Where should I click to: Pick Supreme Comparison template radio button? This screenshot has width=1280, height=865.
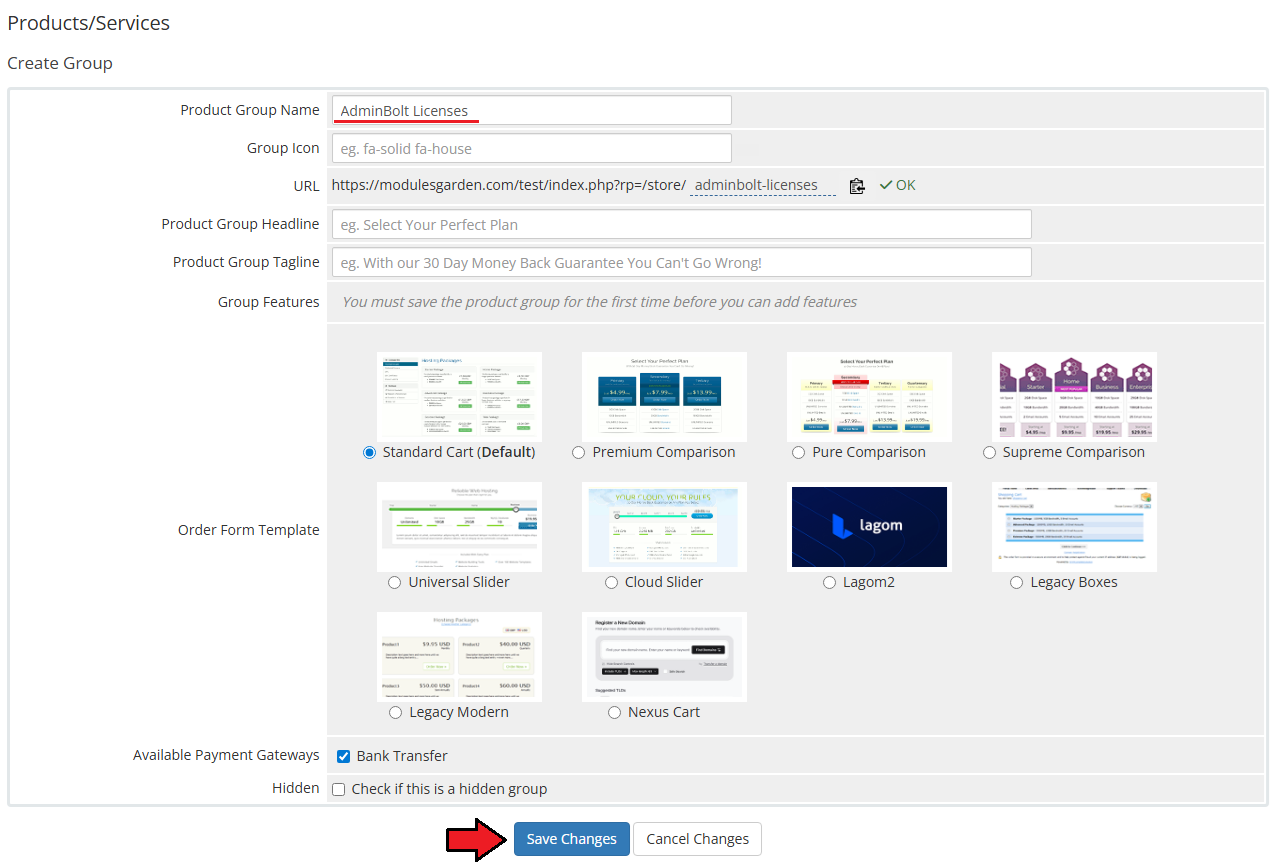(990, 453)
